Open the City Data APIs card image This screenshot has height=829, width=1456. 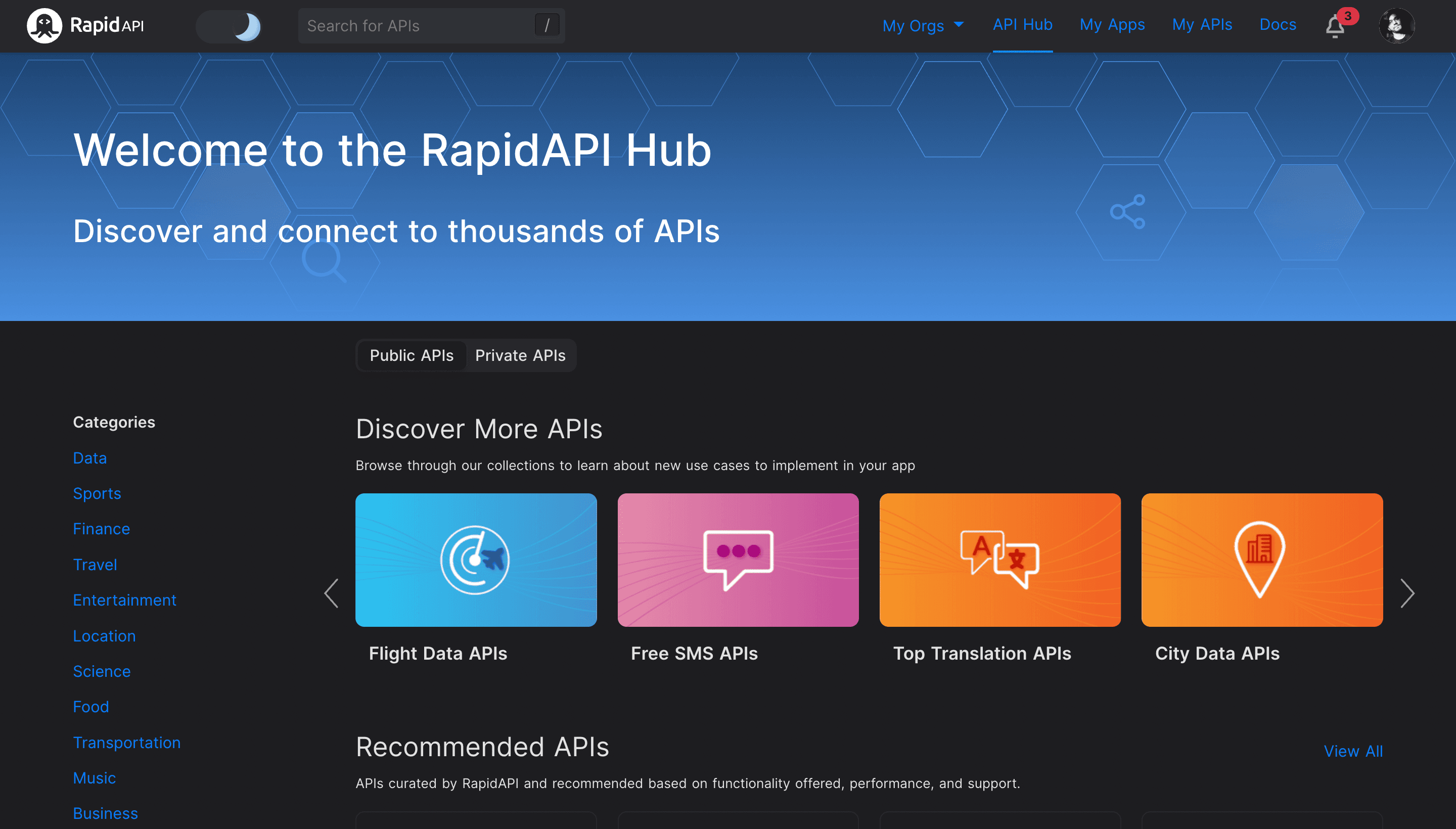pos(1262,560)
